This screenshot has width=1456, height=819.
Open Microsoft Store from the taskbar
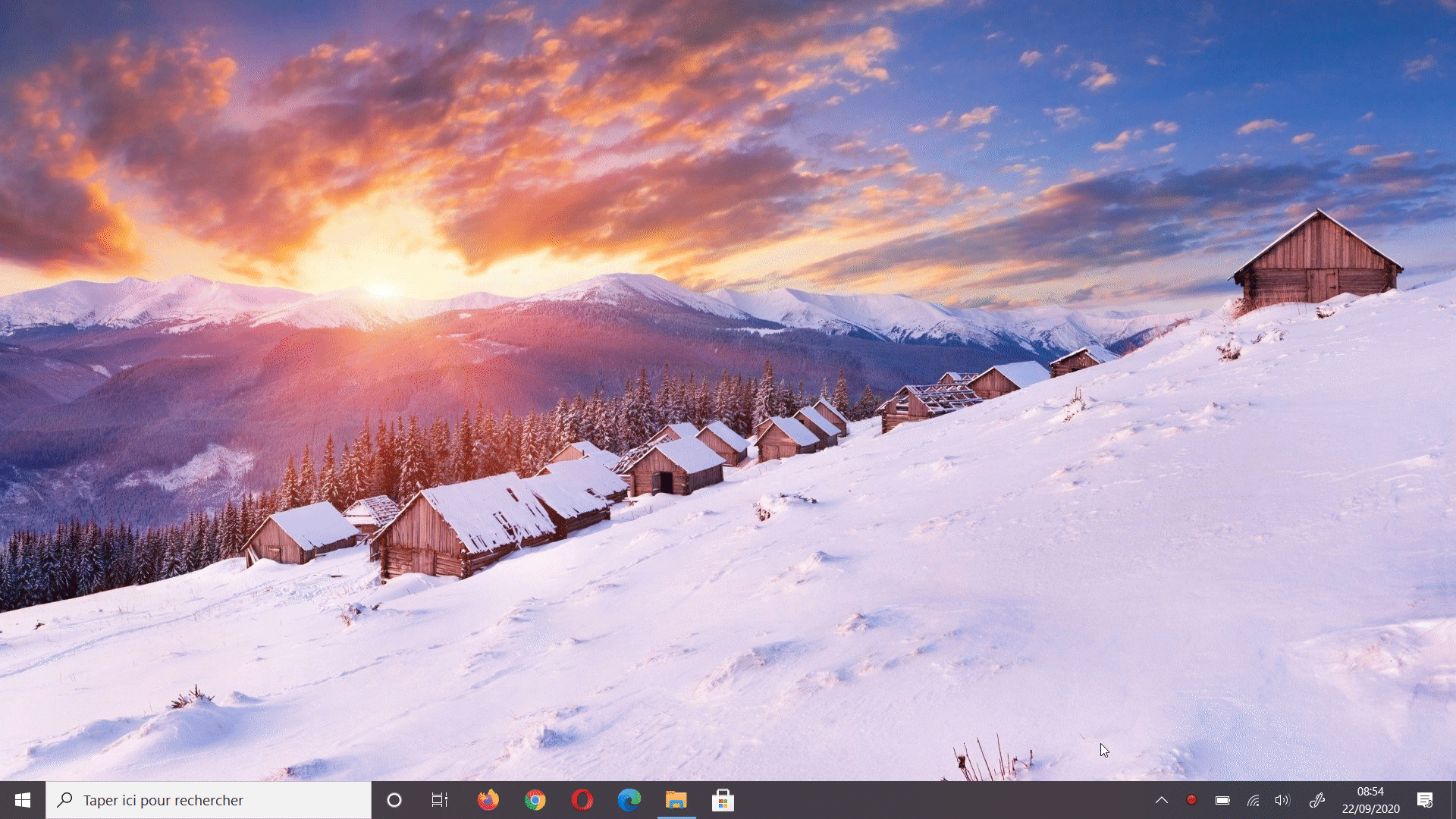click(x=723, y=800)
